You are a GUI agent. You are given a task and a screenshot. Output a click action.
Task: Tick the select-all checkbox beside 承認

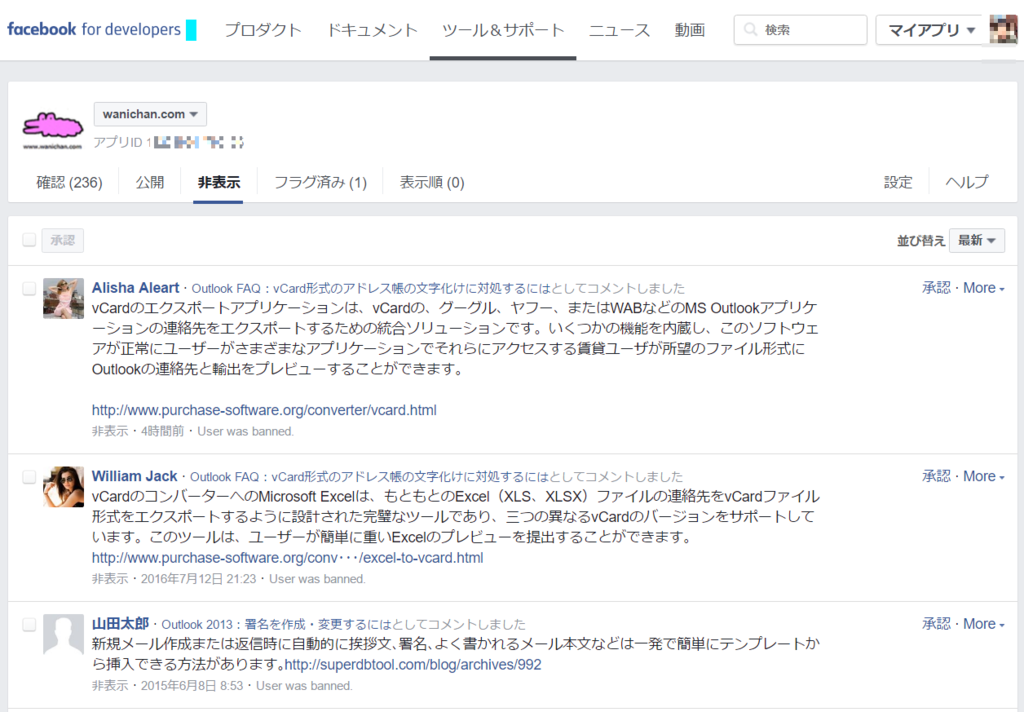(29, 240)
